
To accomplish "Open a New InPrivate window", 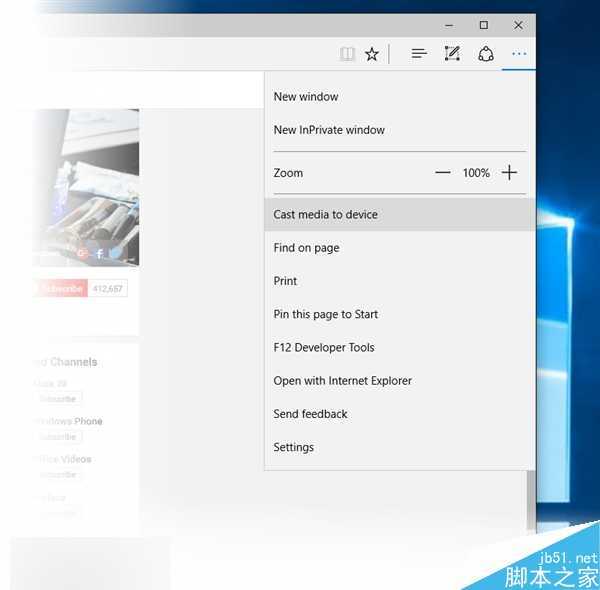I will [399, 130].
